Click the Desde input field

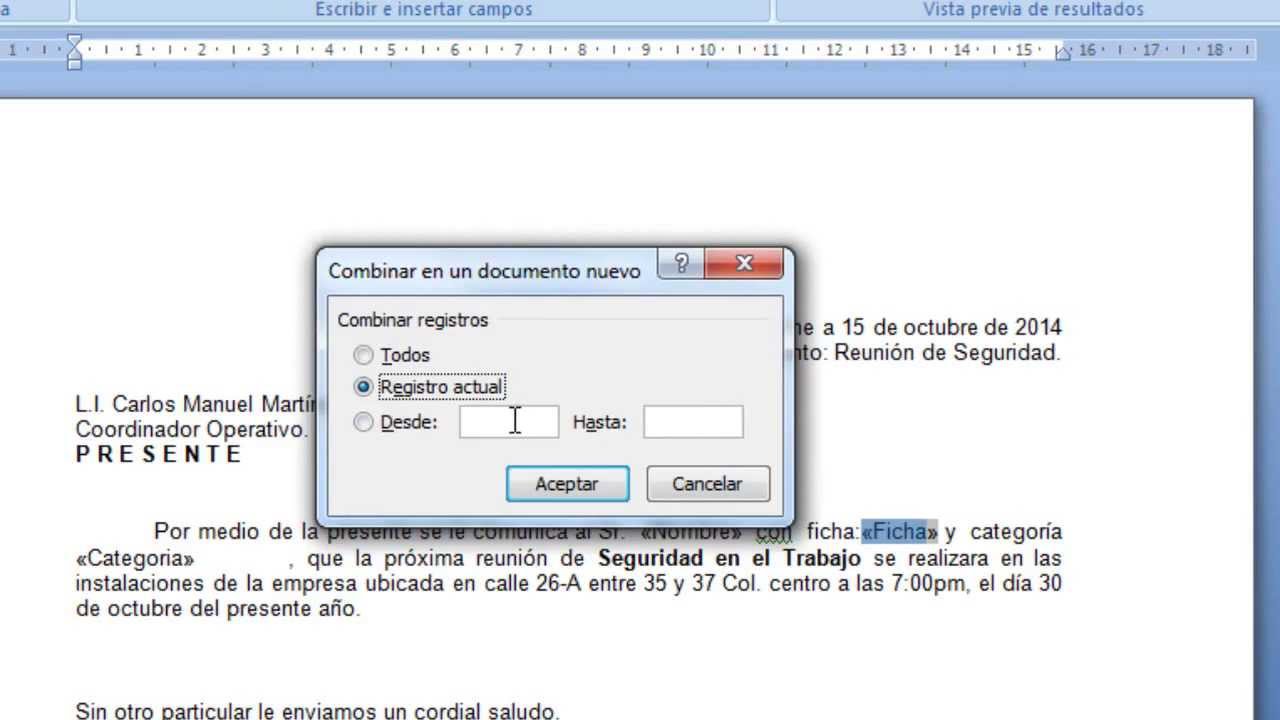point(509,422)
